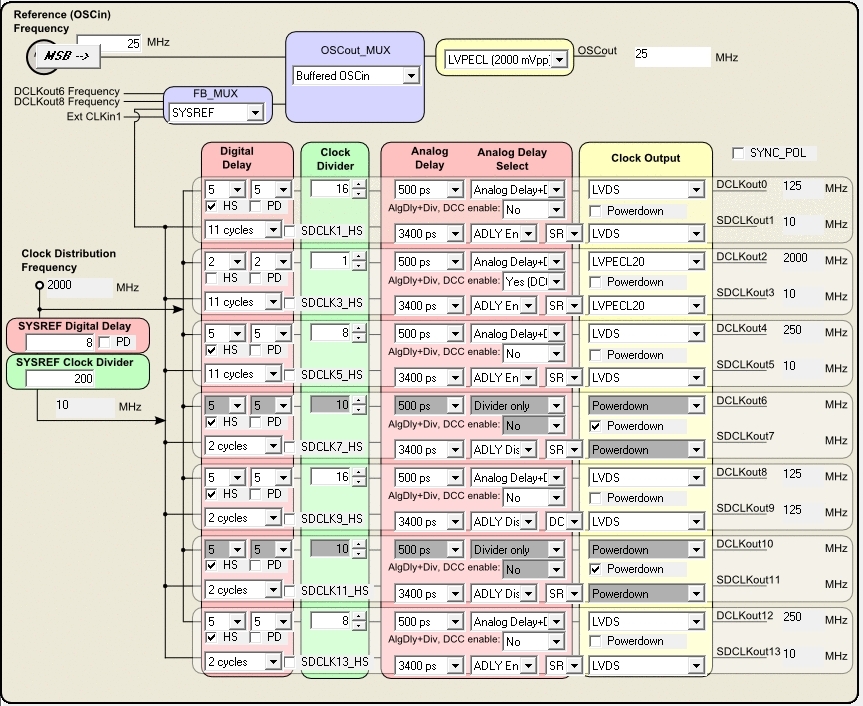Open the 11 cycles dropdown for SDCLK3
The height and width of the screenshot is (706, 863).
[x=272, y=302]
